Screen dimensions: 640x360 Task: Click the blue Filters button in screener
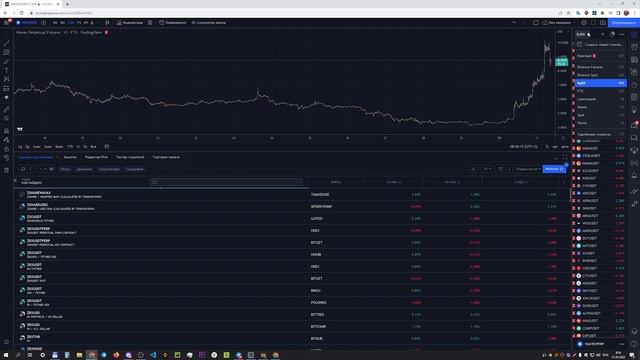click(x=554, y=169)
